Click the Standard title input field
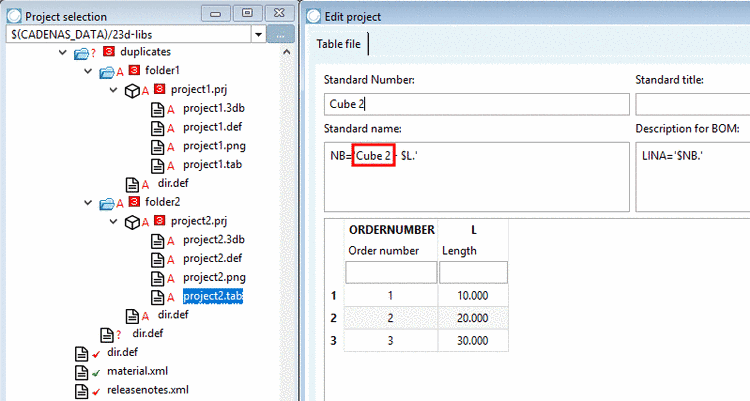Image resolution: width=750 pixels, height=401 pixels. (693, 104)
